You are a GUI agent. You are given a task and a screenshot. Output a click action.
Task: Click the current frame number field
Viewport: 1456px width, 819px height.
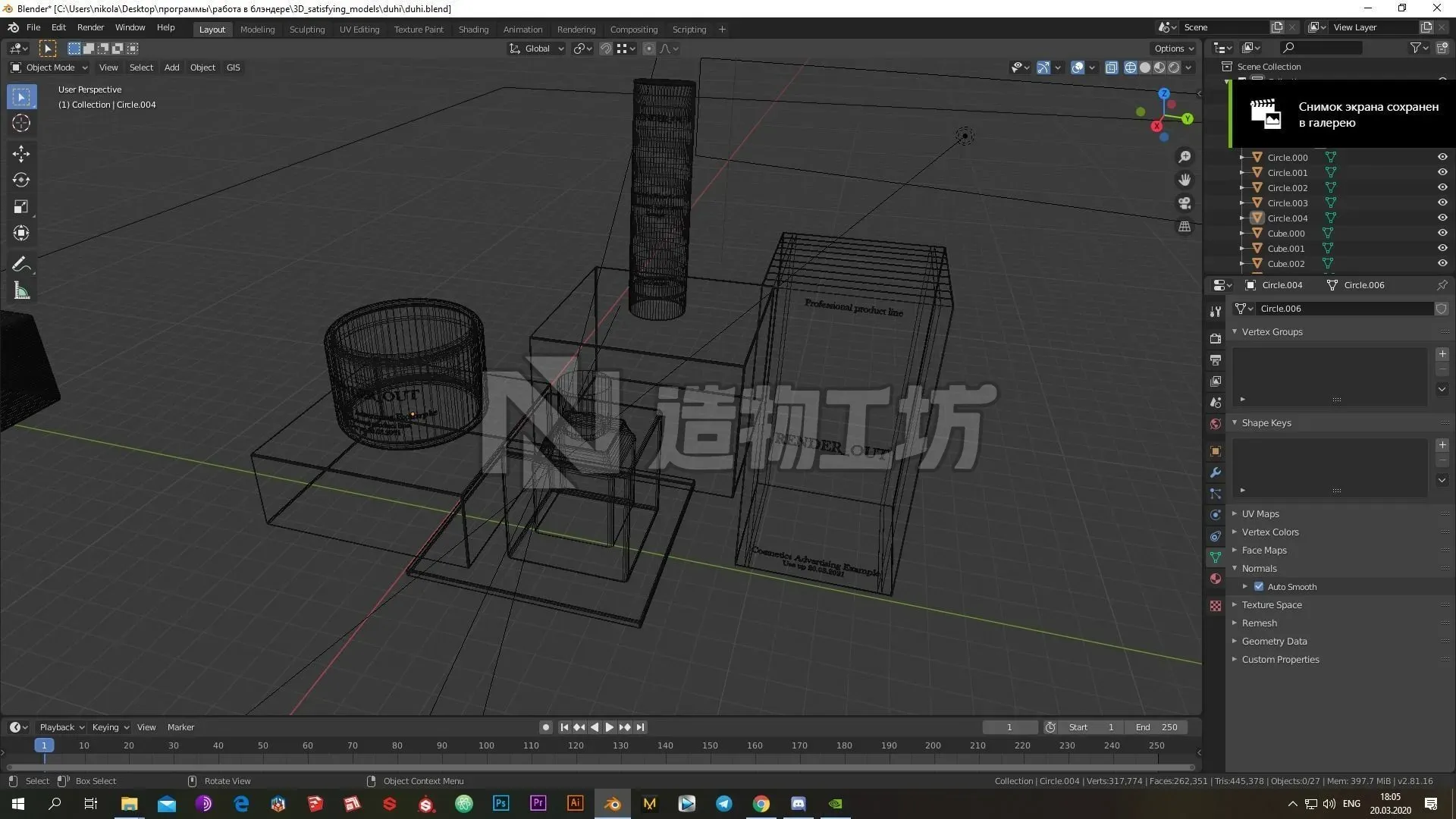pos(1009,727)
